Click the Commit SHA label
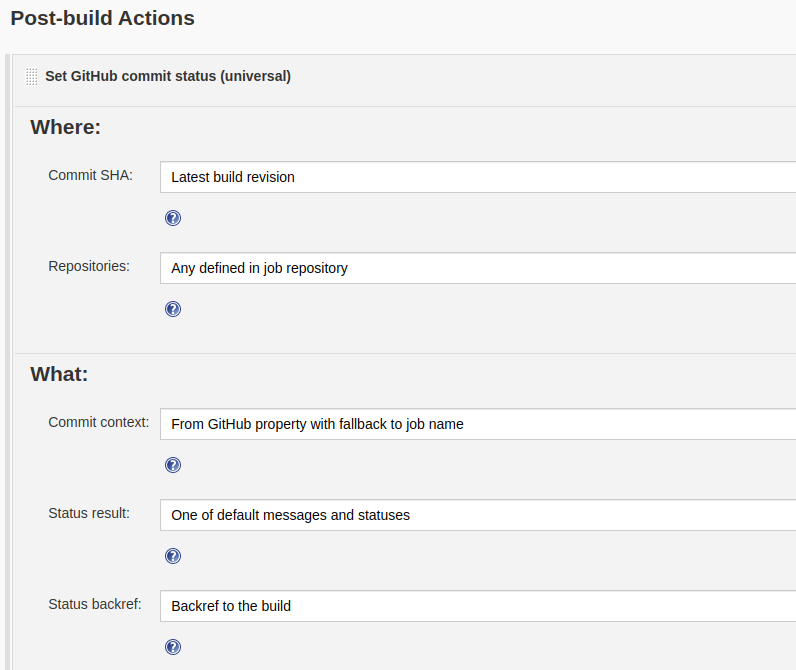Screen dimensions: 796x670 tap(90, 175)
